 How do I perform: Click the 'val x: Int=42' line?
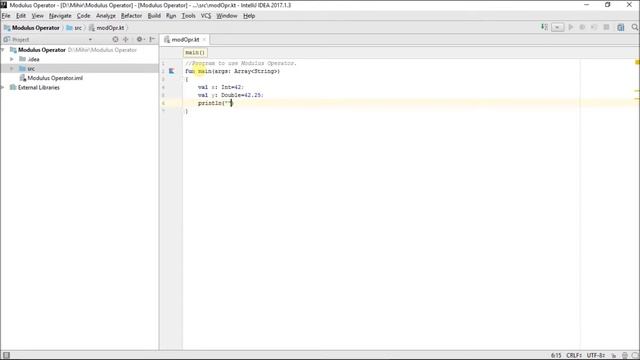(x=220, y=87)
